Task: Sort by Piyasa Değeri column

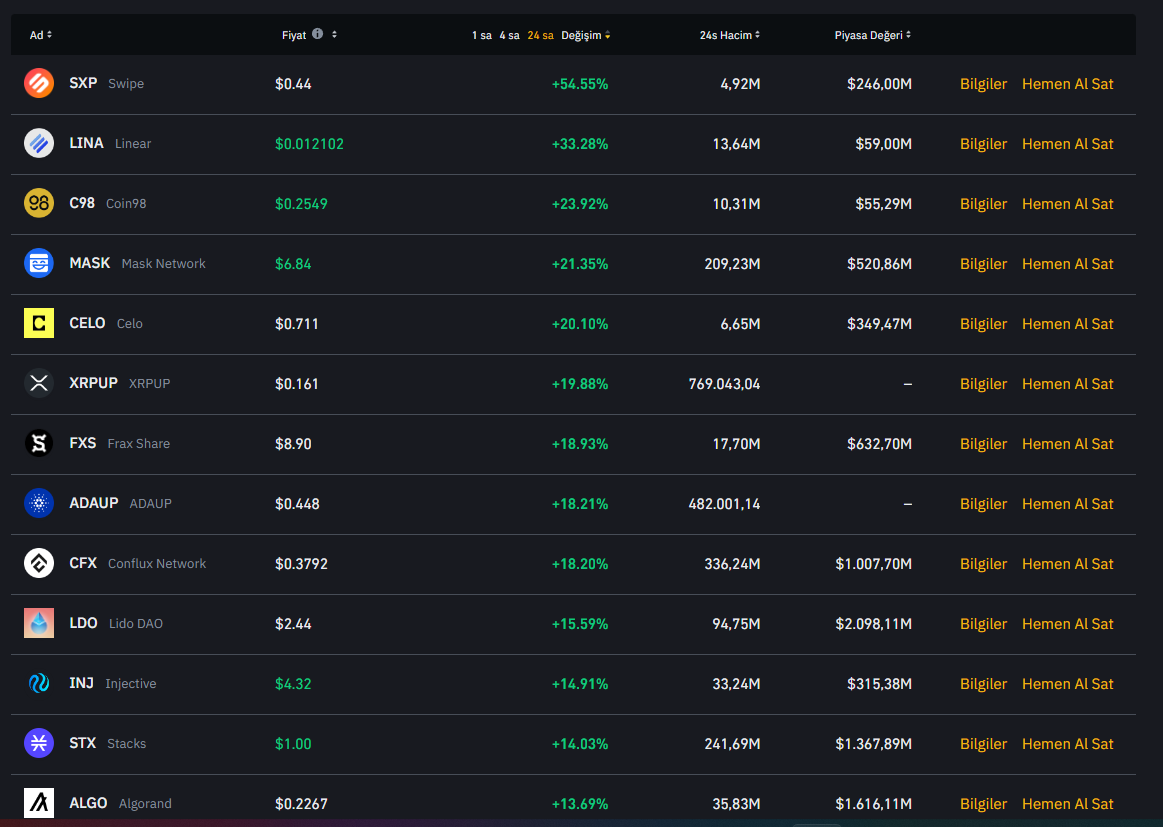Action: coord(872,35)
